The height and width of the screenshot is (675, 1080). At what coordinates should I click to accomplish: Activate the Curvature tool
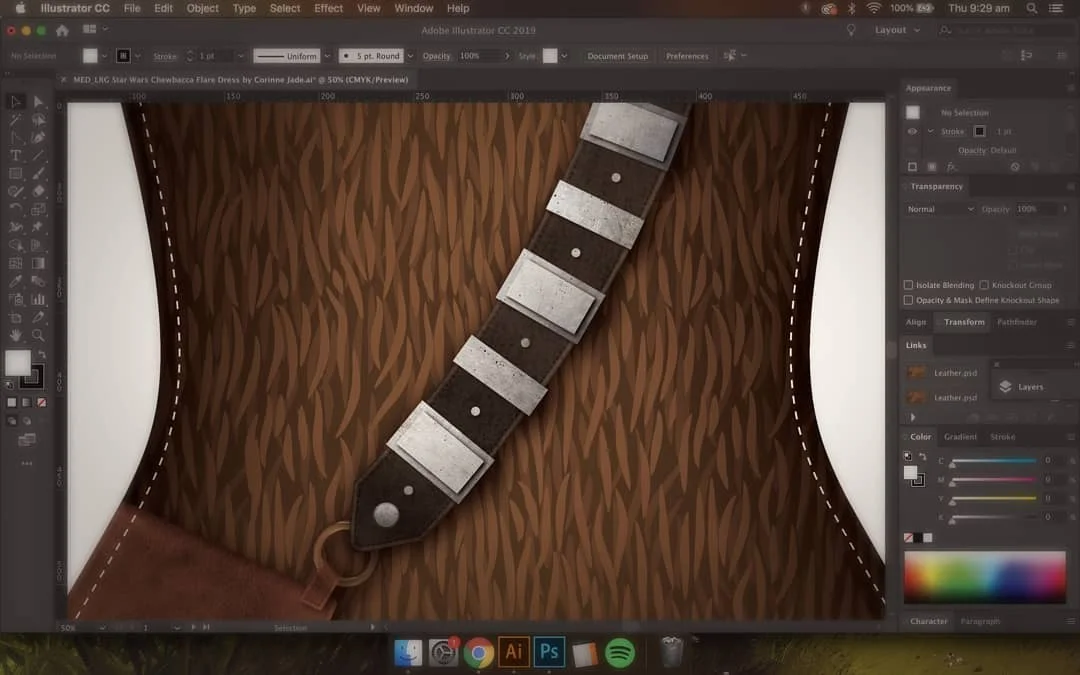click(x=39, y=138)
